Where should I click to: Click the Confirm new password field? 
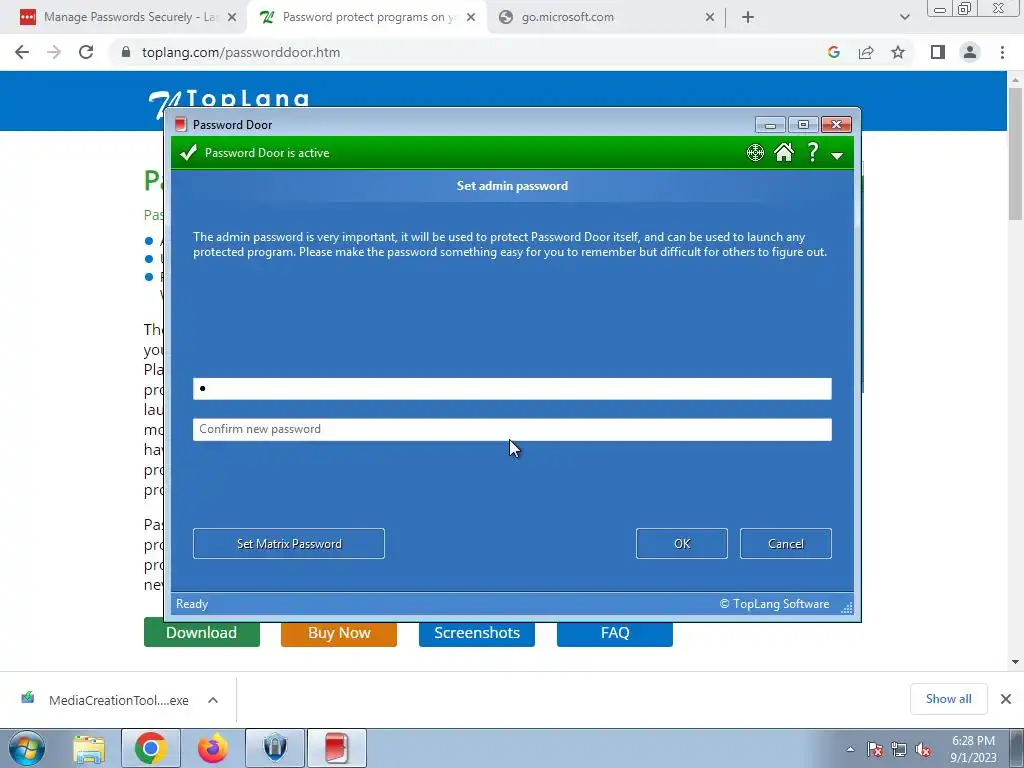point(512,429)
